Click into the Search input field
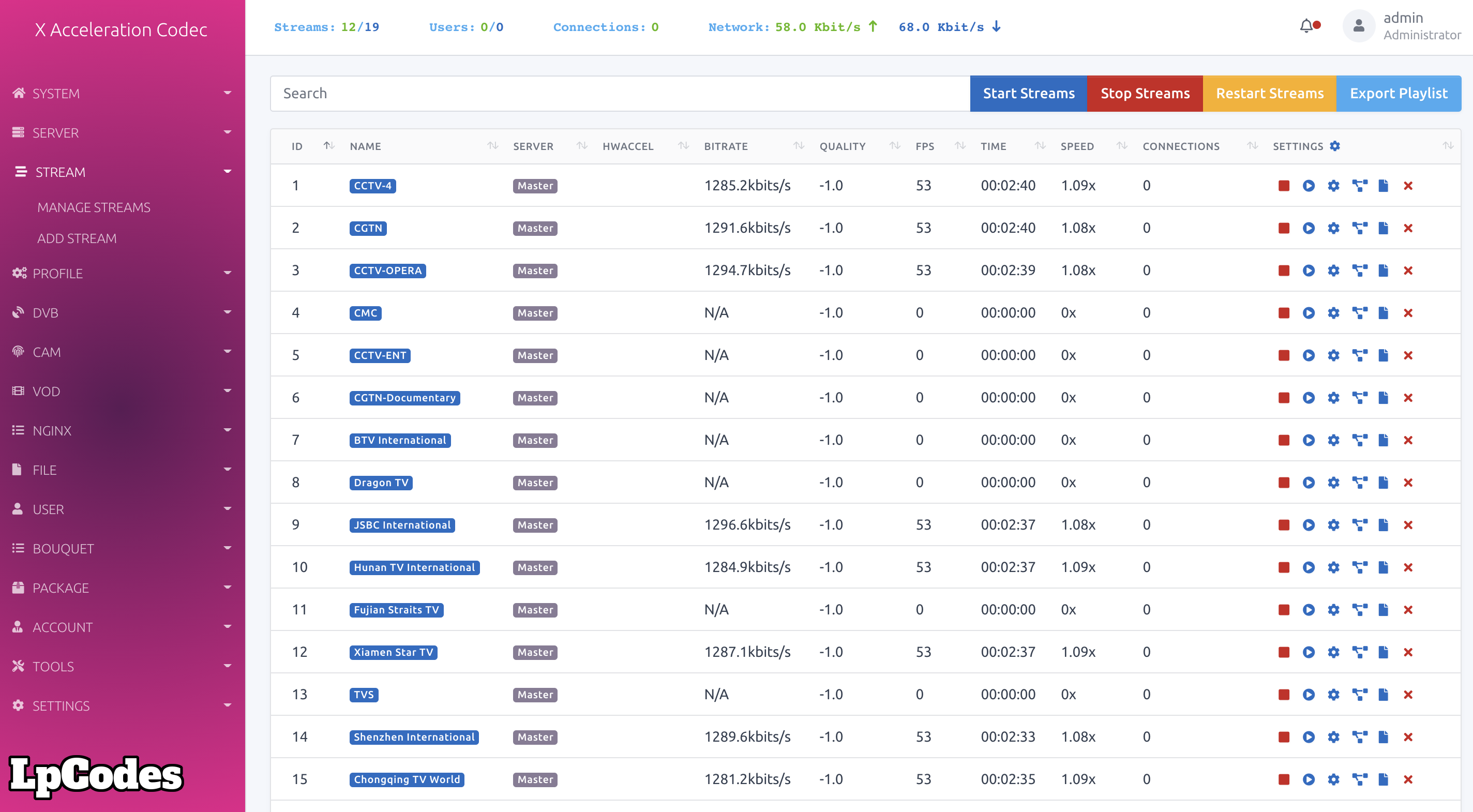Screen dimensions: 1473x812 (620, 94)
